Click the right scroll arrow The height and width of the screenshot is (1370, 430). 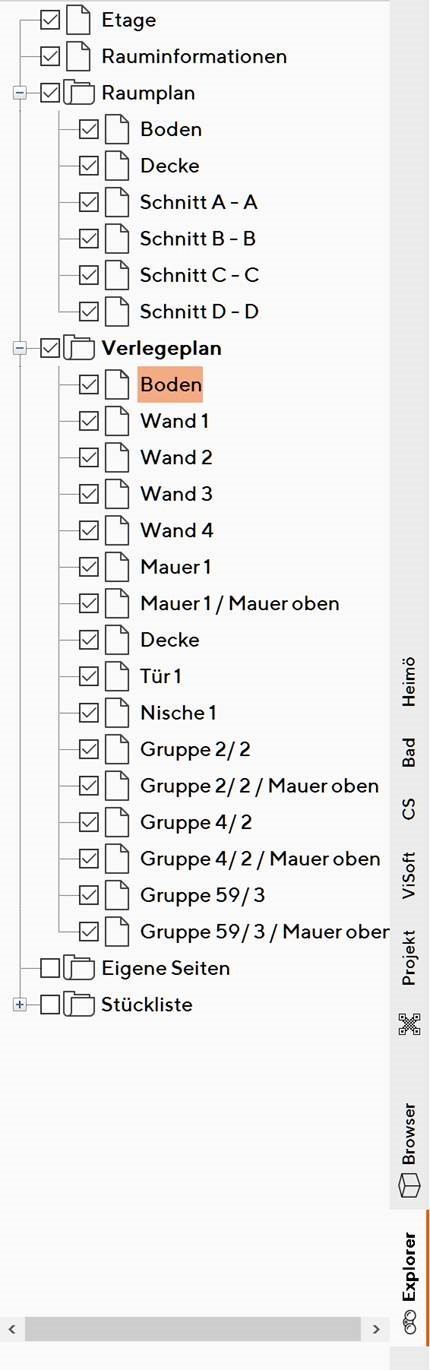coord(375,1329)
